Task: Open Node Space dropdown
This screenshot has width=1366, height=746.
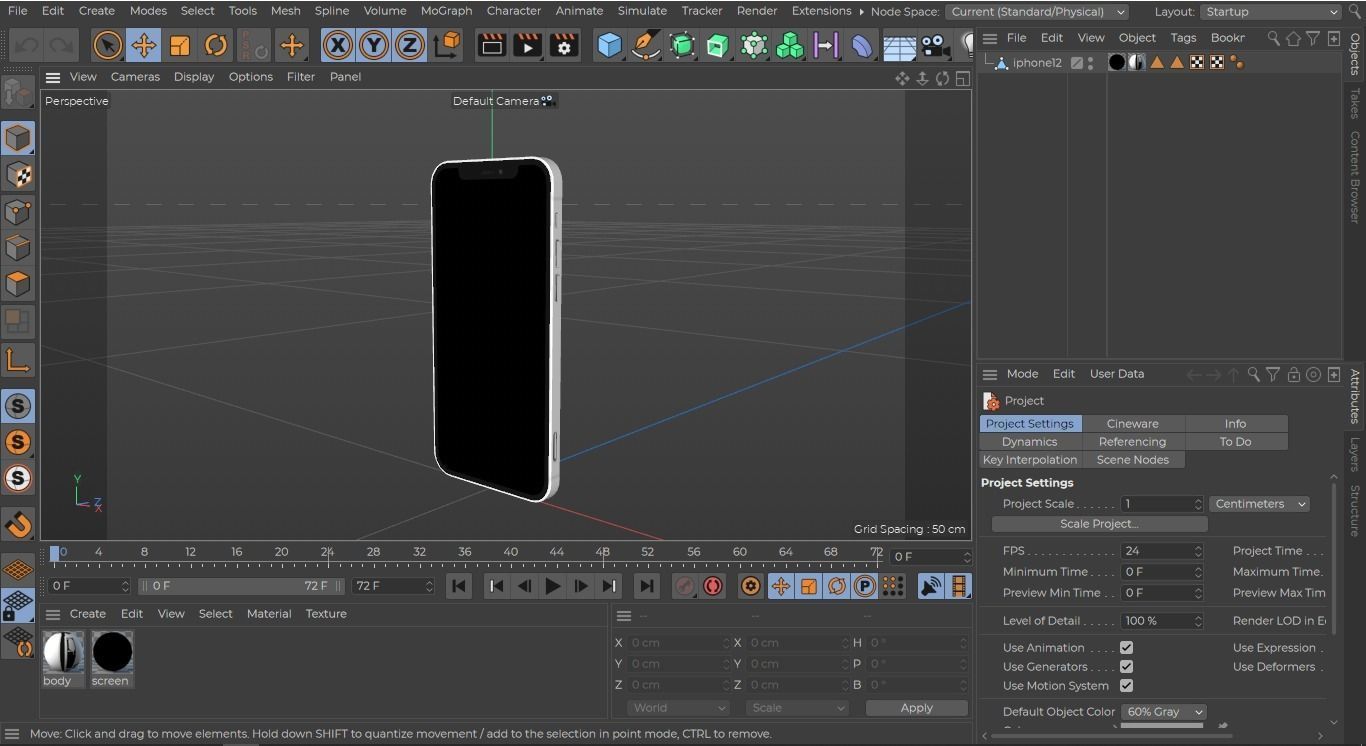Action: 1036,12
